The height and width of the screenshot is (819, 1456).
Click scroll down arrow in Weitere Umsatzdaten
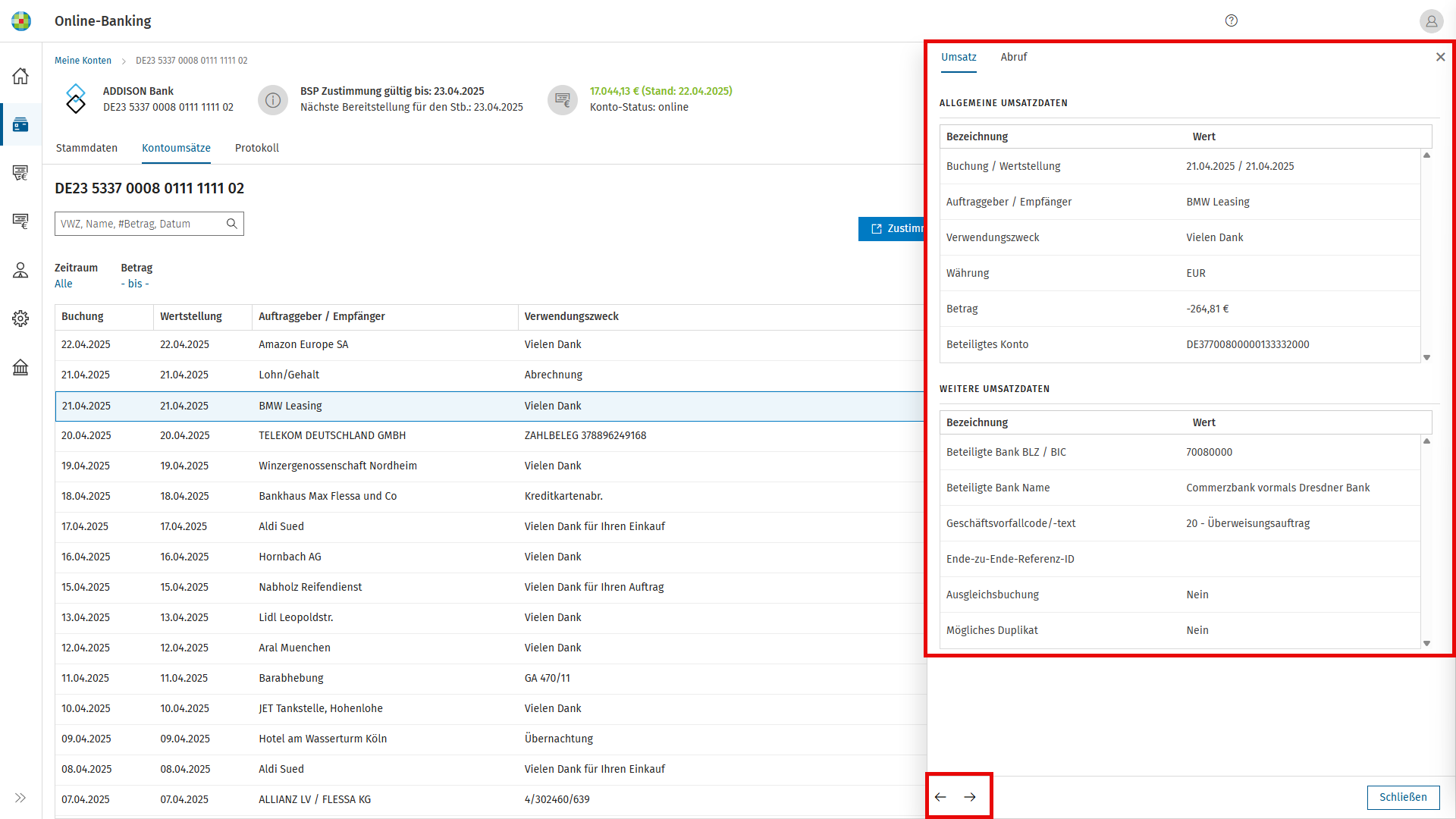[x=1426, y=643]
